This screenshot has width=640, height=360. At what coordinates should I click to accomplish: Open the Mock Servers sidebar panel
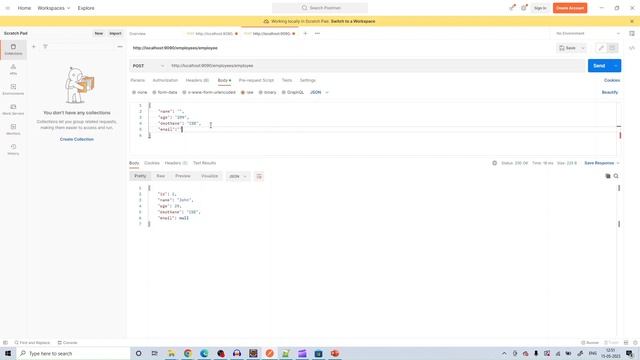(13, 109)
